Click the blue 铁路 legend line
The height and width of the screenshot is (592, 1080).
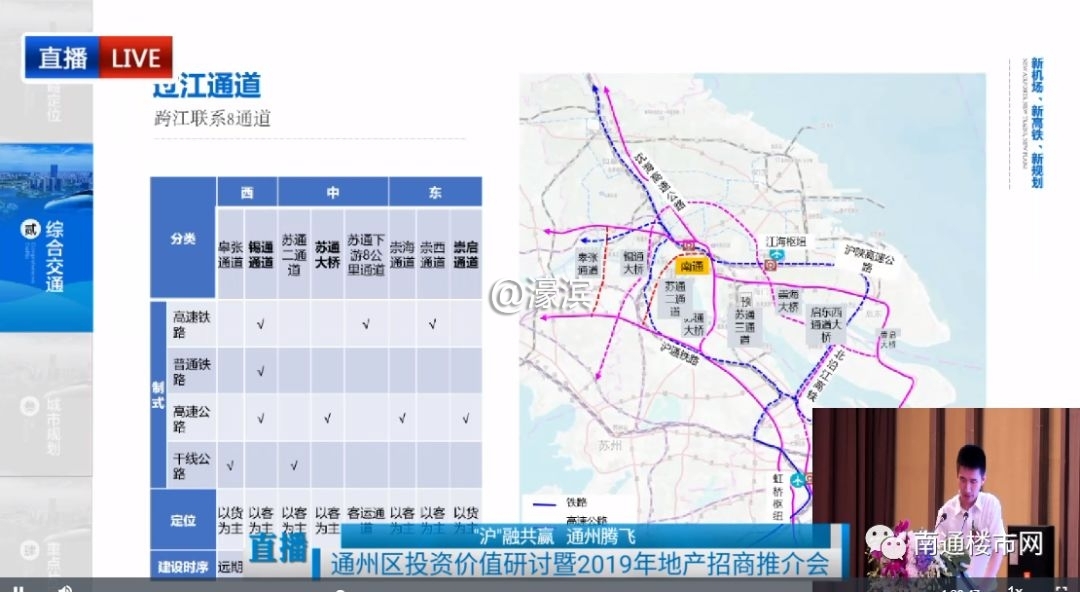click(545, 503)
